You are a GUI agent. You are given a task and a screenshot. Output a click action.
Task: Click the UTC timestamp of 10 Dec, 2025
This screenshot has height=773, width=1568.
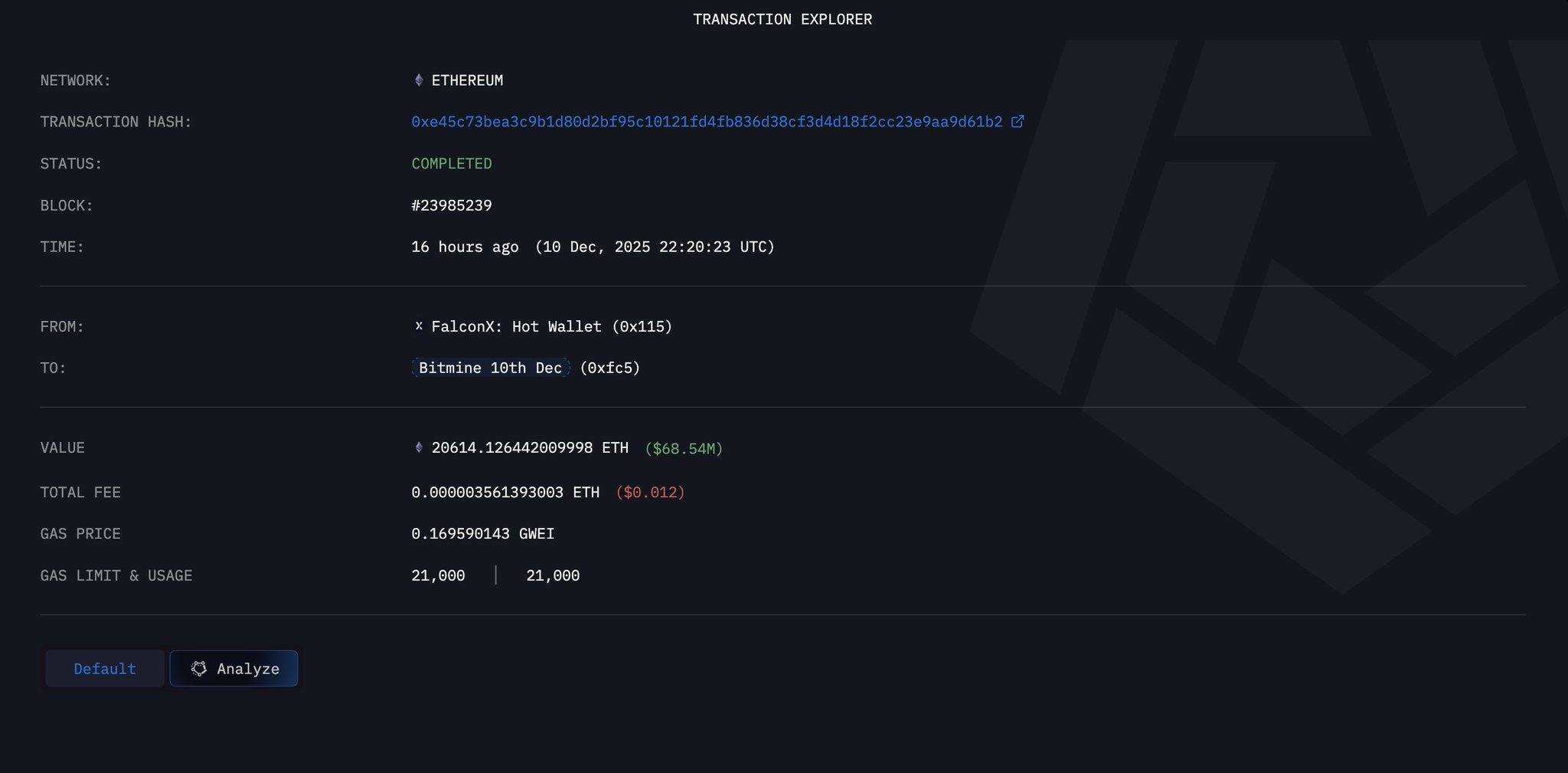pos(655,247)
